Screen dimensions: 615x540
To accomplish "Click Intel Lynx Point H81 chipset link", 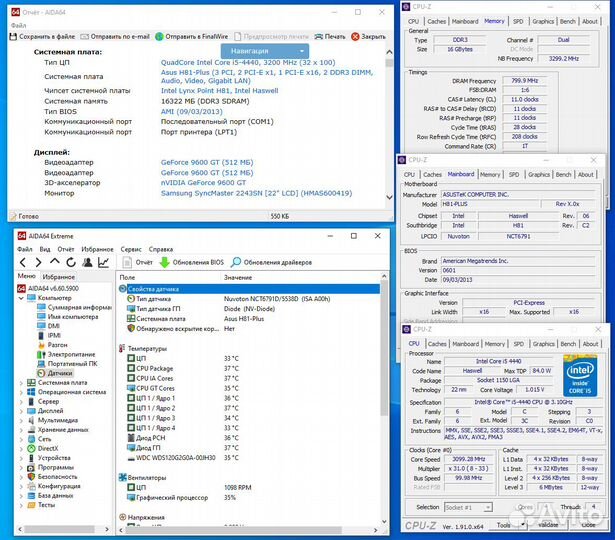I will pyautogui.click(x=219, y=91).
